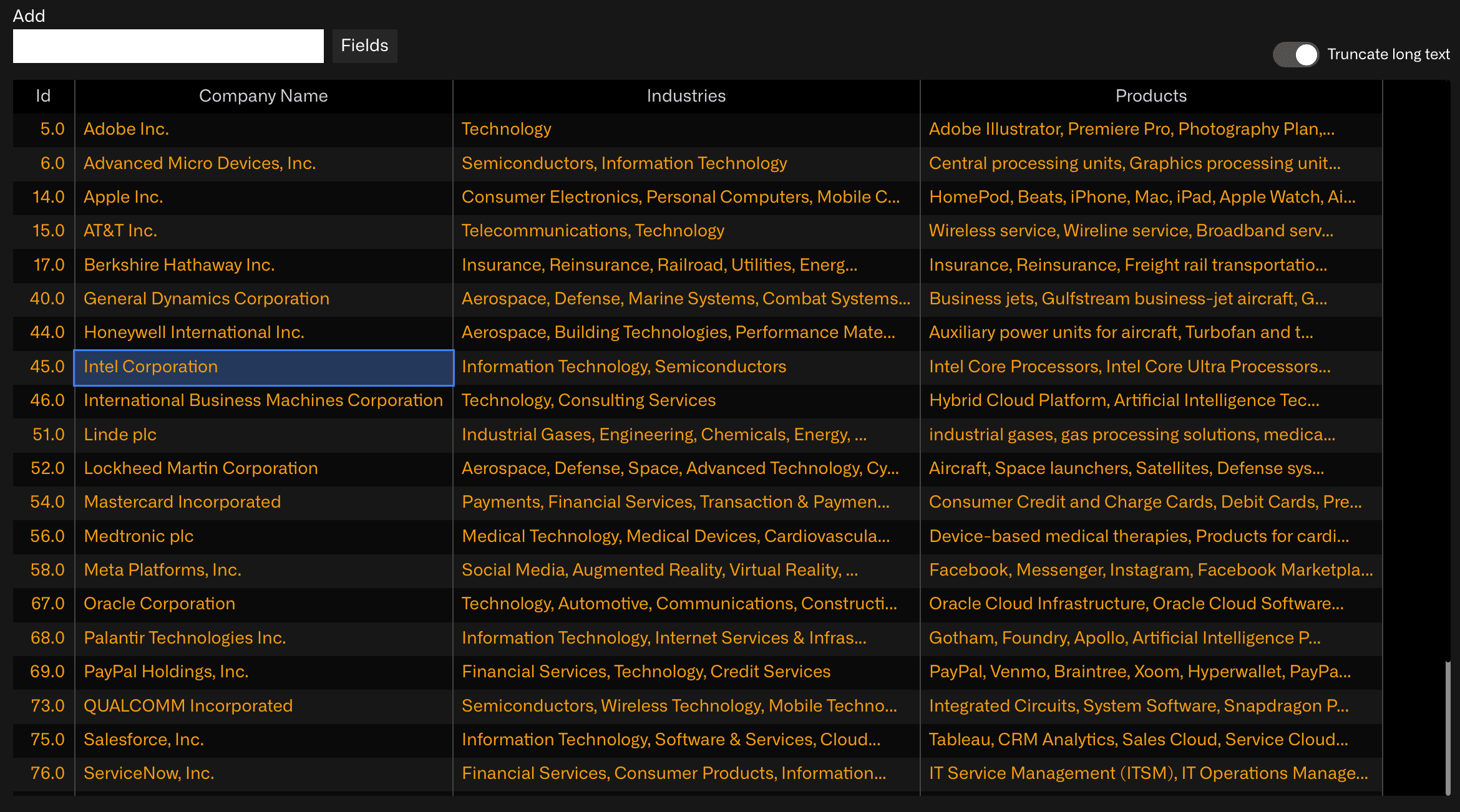Toggle the Truncate long text switch
Screen dimensions: 1460x812
[1295, 54]
